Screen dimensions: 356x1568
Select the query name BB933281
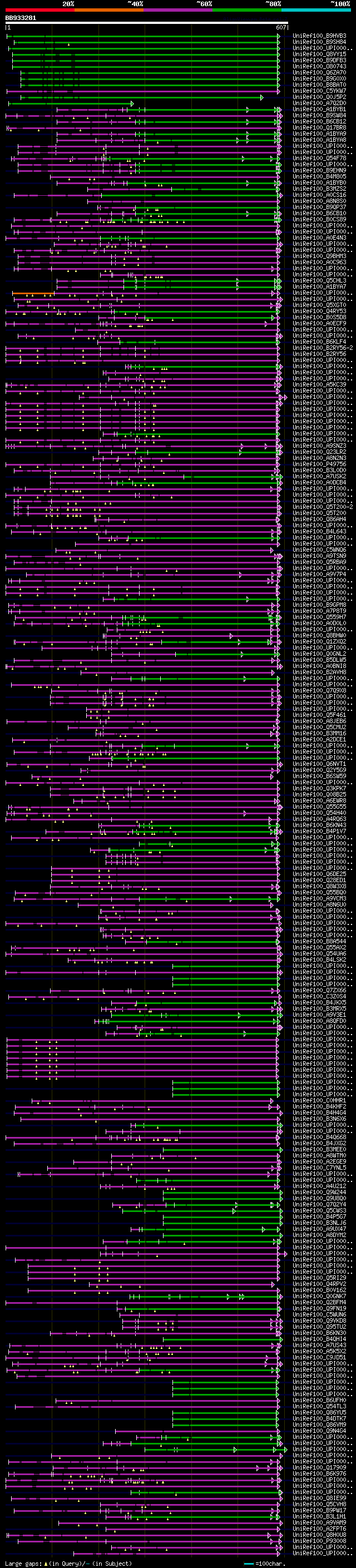(x=21, y=18)
